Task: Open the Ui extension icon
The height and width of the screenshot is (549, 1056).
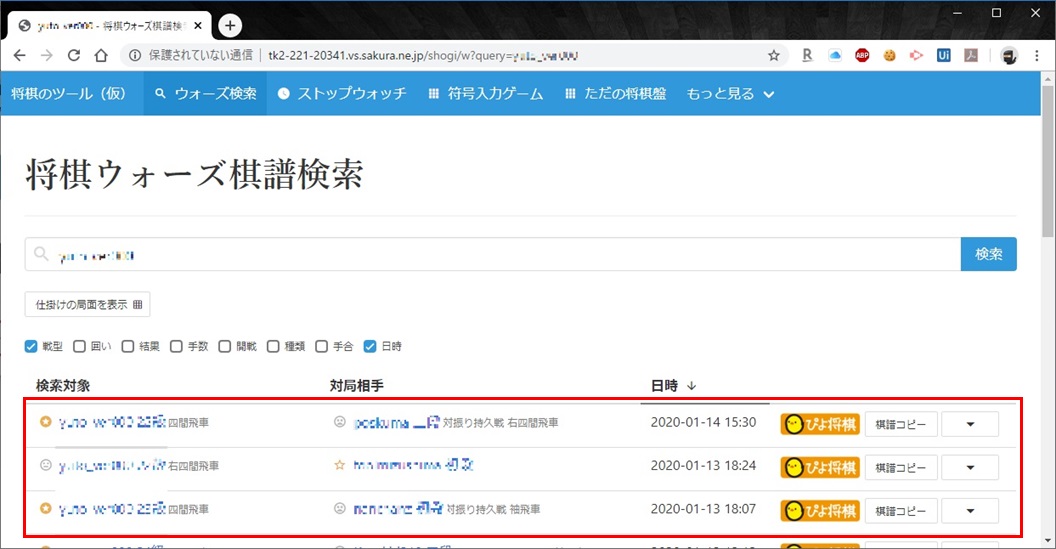Action: pos(944,56)
